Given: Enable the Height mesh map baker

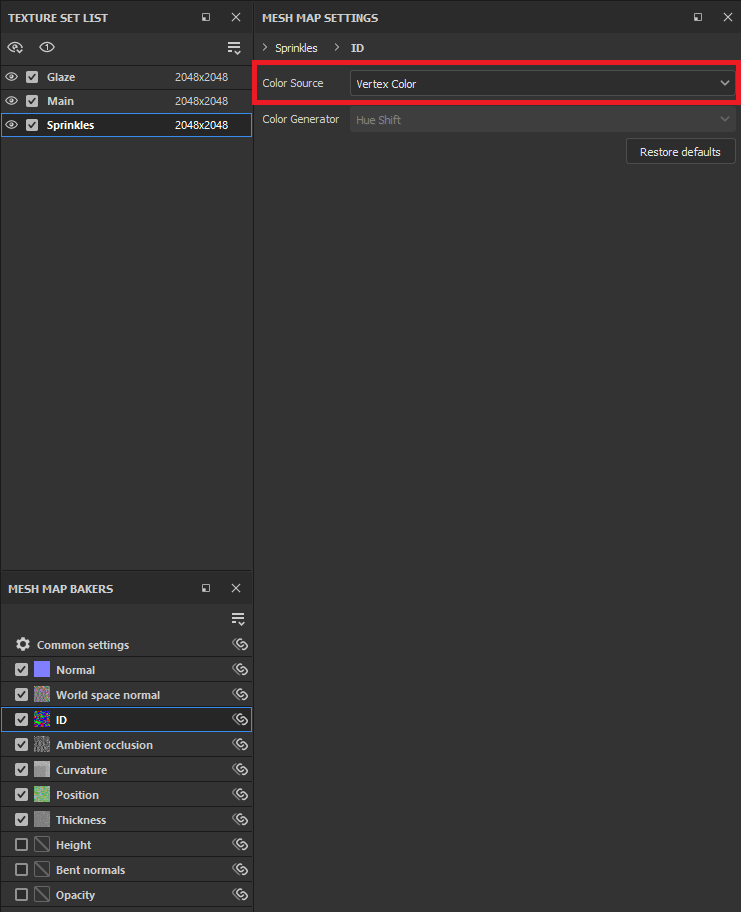Looking at the screenshot, I should click(x=22, y=845).
